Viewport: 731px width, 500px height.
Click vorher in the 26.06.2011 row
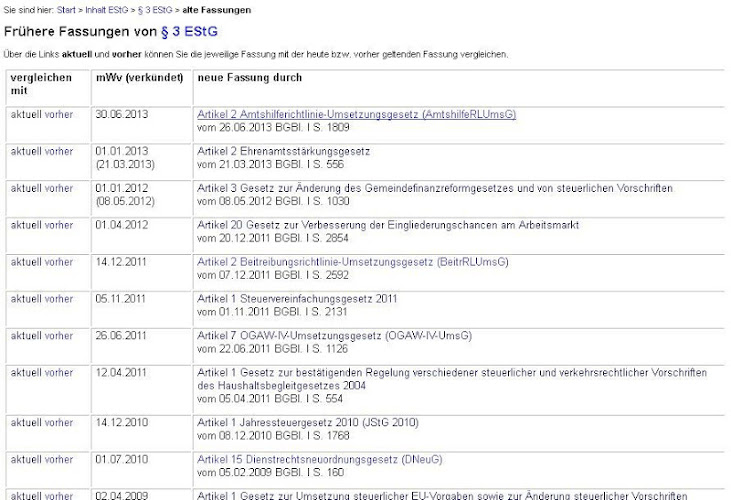coord(59,336)
